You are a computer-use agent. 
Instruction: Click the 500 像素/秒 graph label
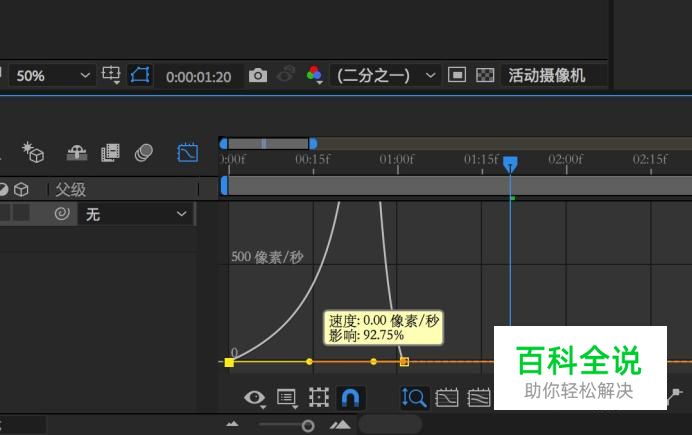coord(267,257)
